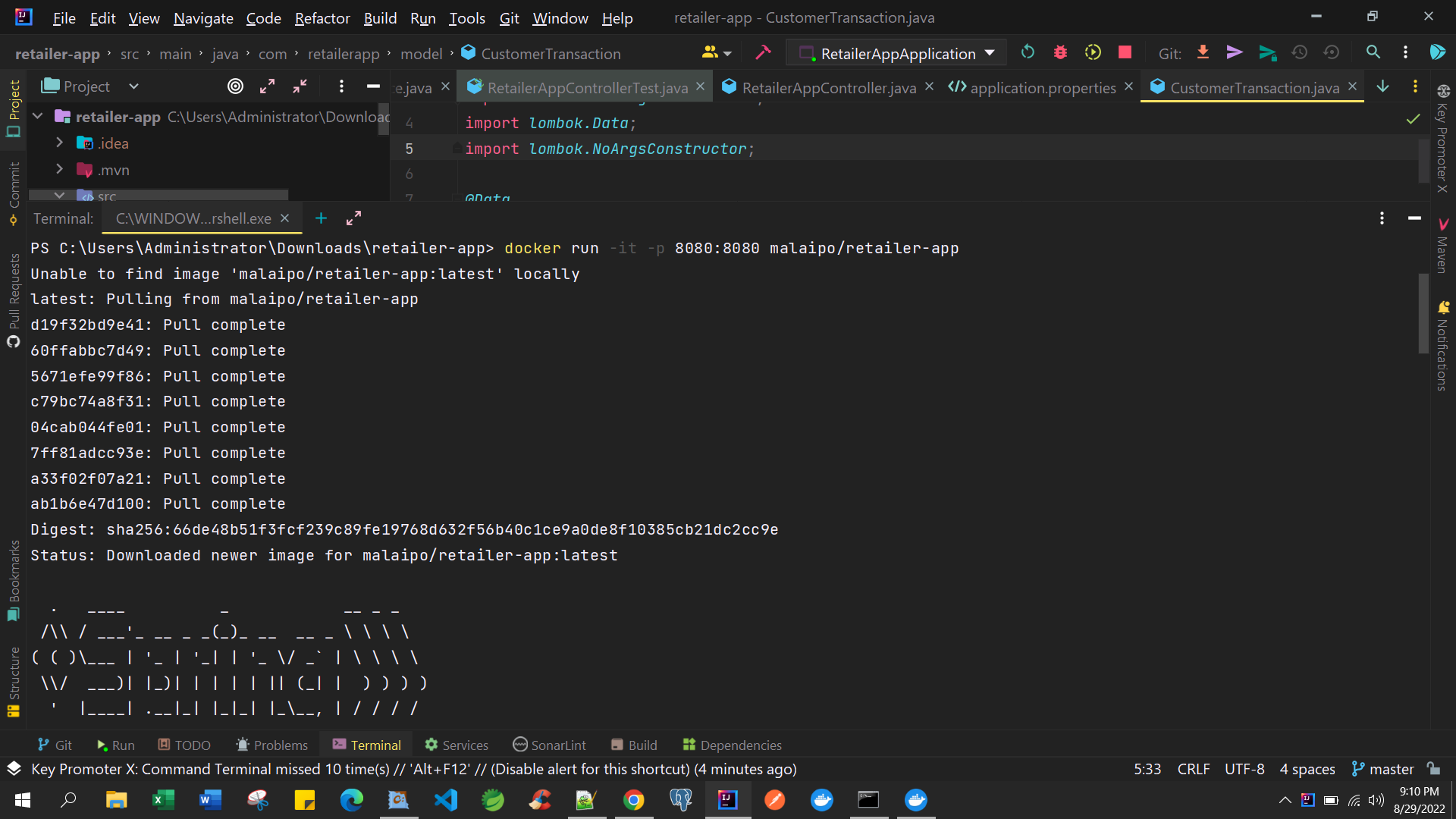Collapse the retailer-app project root node

(x=37, y=116)
